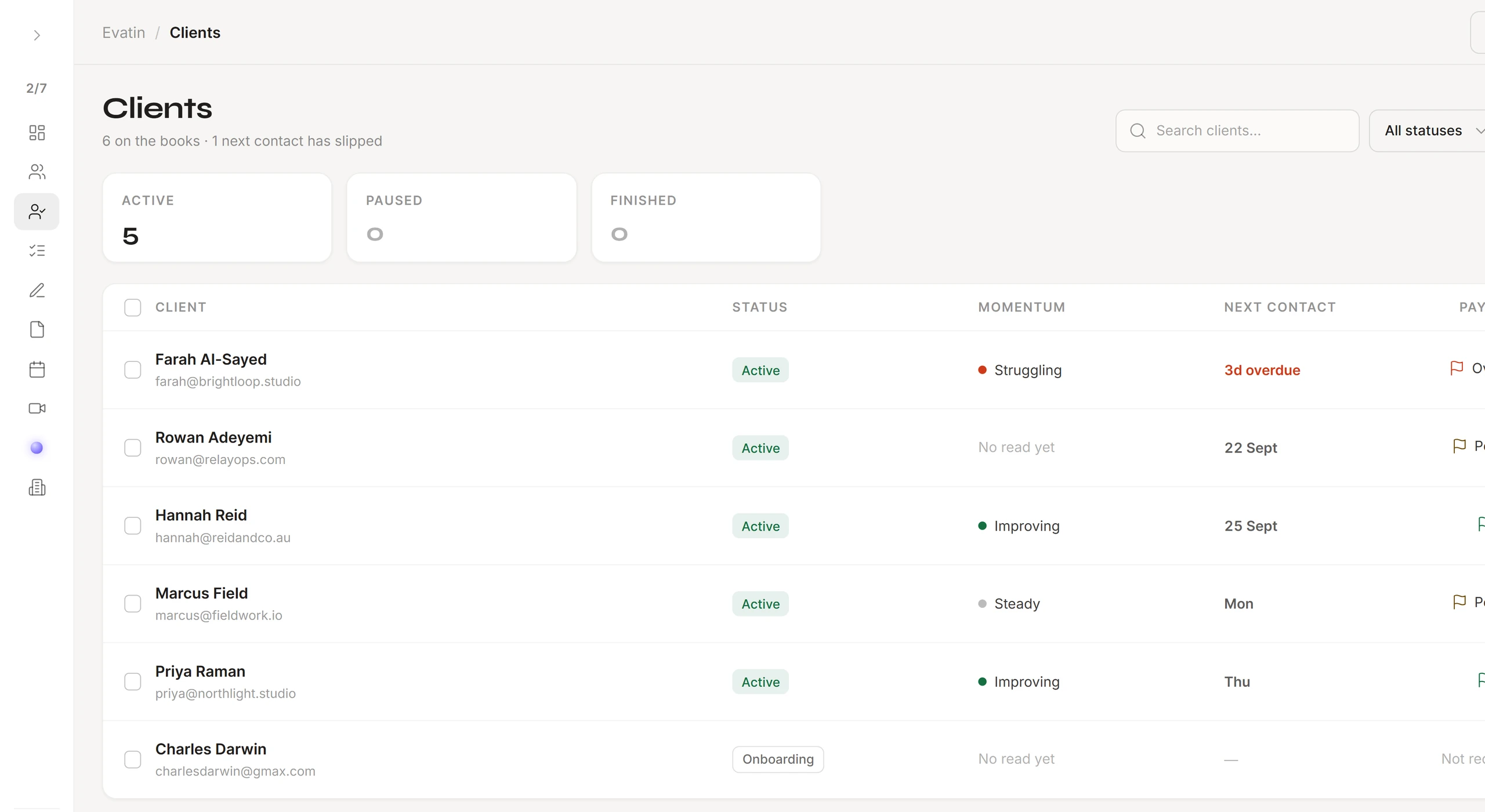
Task: Check the box for Charles Darwin
Action: tap(132, 760)
